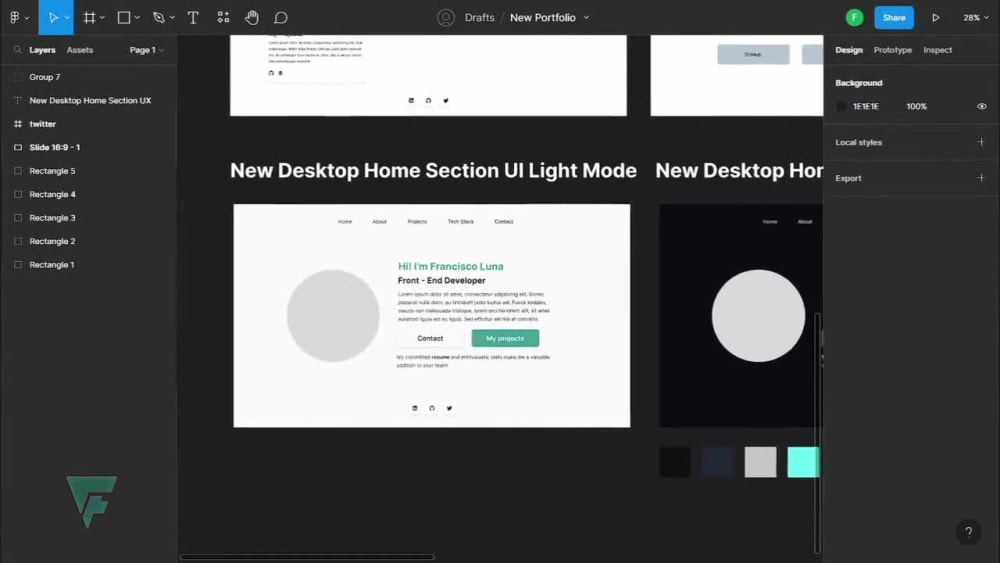Switch to the Layers tab
This screenshot has width=1000, height=563.
coord(42,50)
